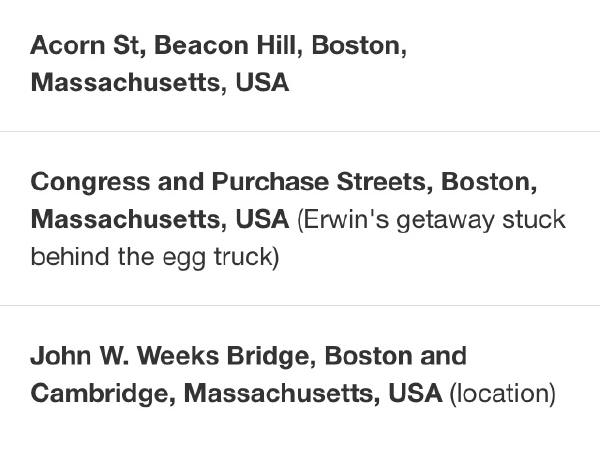Click the divider below the Acorn St entry
The image size is (600, 466).
(x=300, y=131)
